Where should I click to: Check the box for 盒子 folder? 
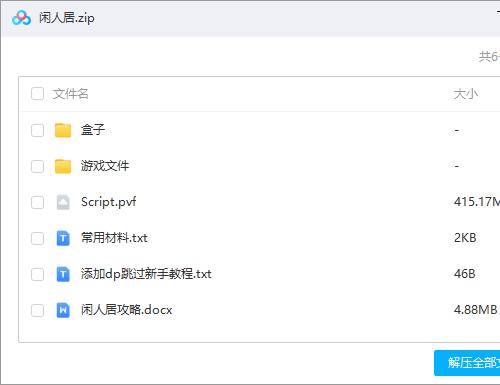pos(37,130)
